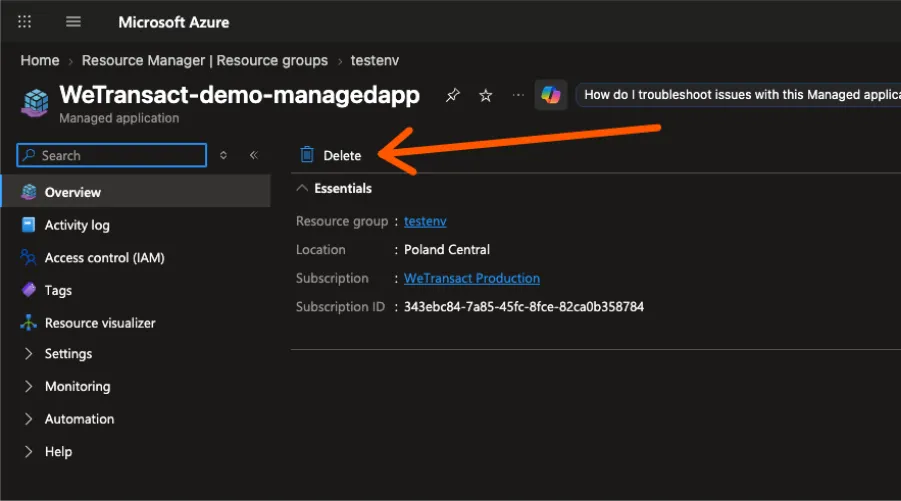
Task: Select Overview in the sidebar
Action: click(x=136, y=192)
